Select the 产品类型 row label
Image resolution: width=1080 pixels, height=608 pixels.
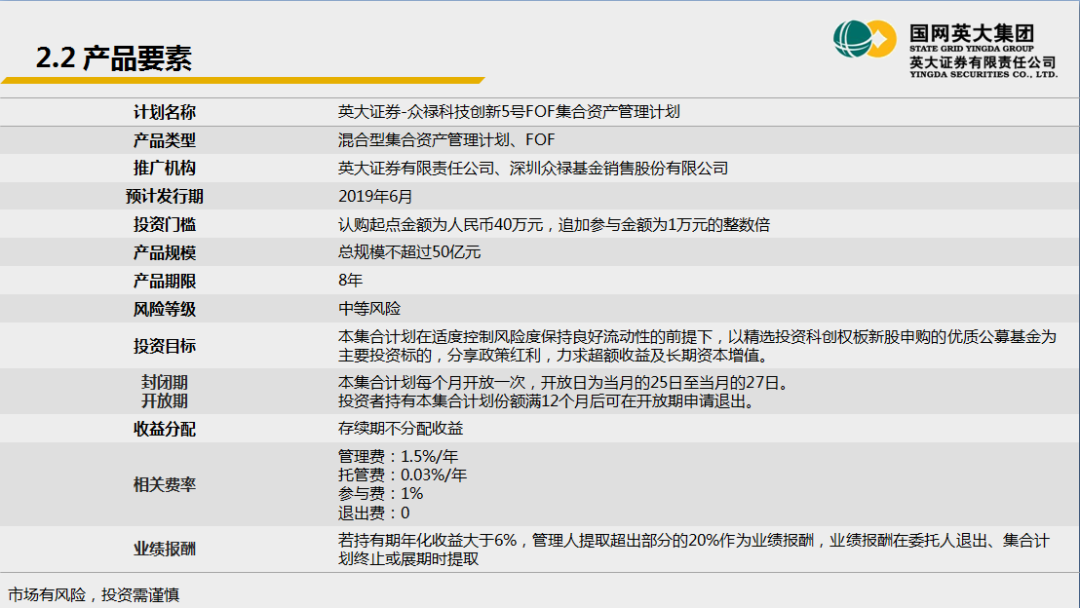pos(165,140)
